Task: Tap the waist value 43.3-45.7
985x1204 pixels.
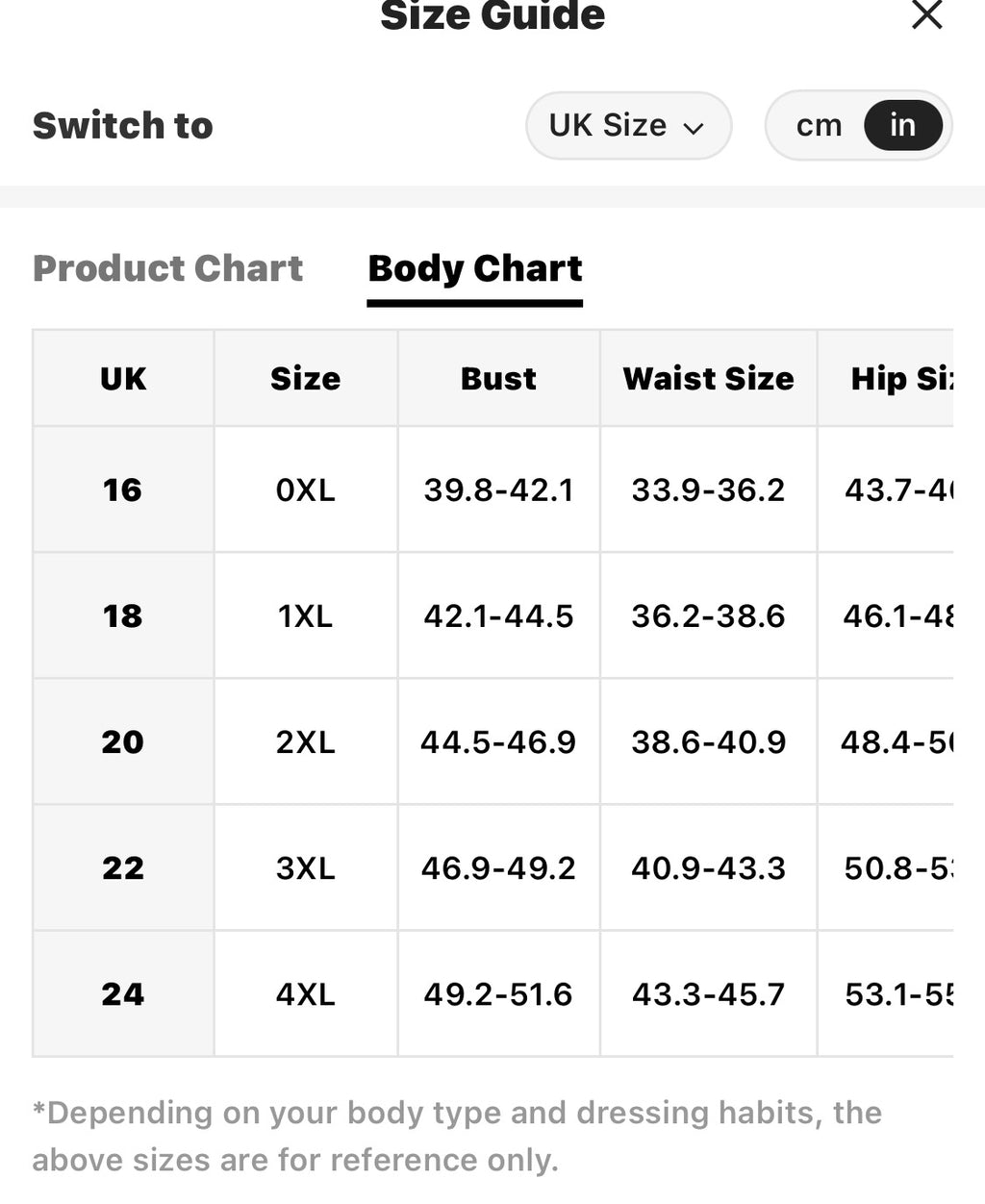Action: click(708, 993)
